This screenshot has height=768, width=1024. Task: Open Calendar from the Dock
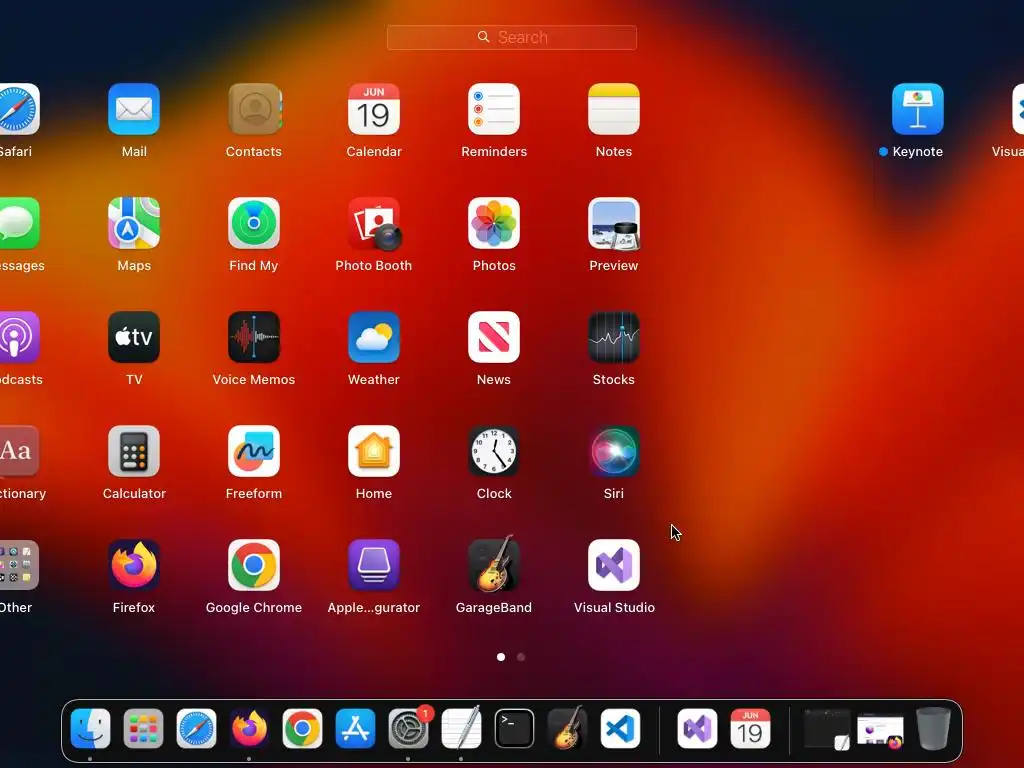[750, 728]
